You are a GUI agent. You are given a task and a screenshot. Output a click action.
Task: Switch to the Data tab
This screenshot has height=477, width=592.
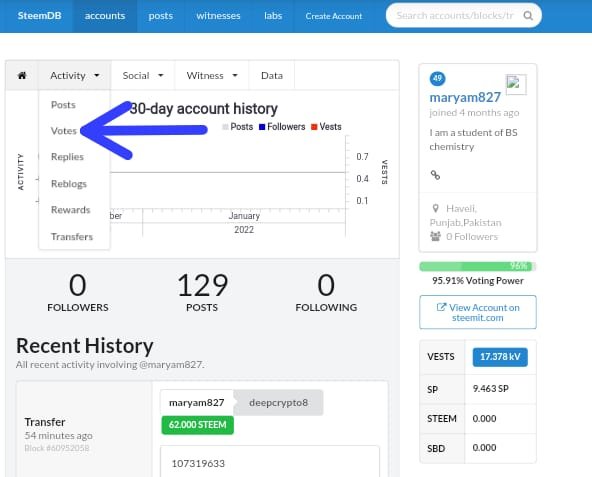coord(272,76)
